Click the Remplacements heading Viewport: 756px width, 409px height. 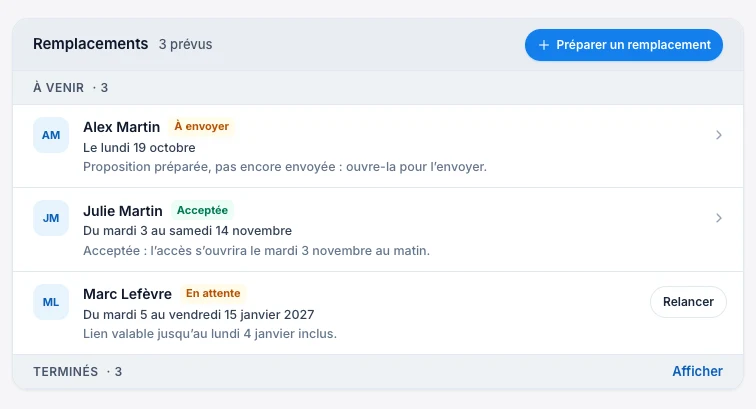coord(91,44)
